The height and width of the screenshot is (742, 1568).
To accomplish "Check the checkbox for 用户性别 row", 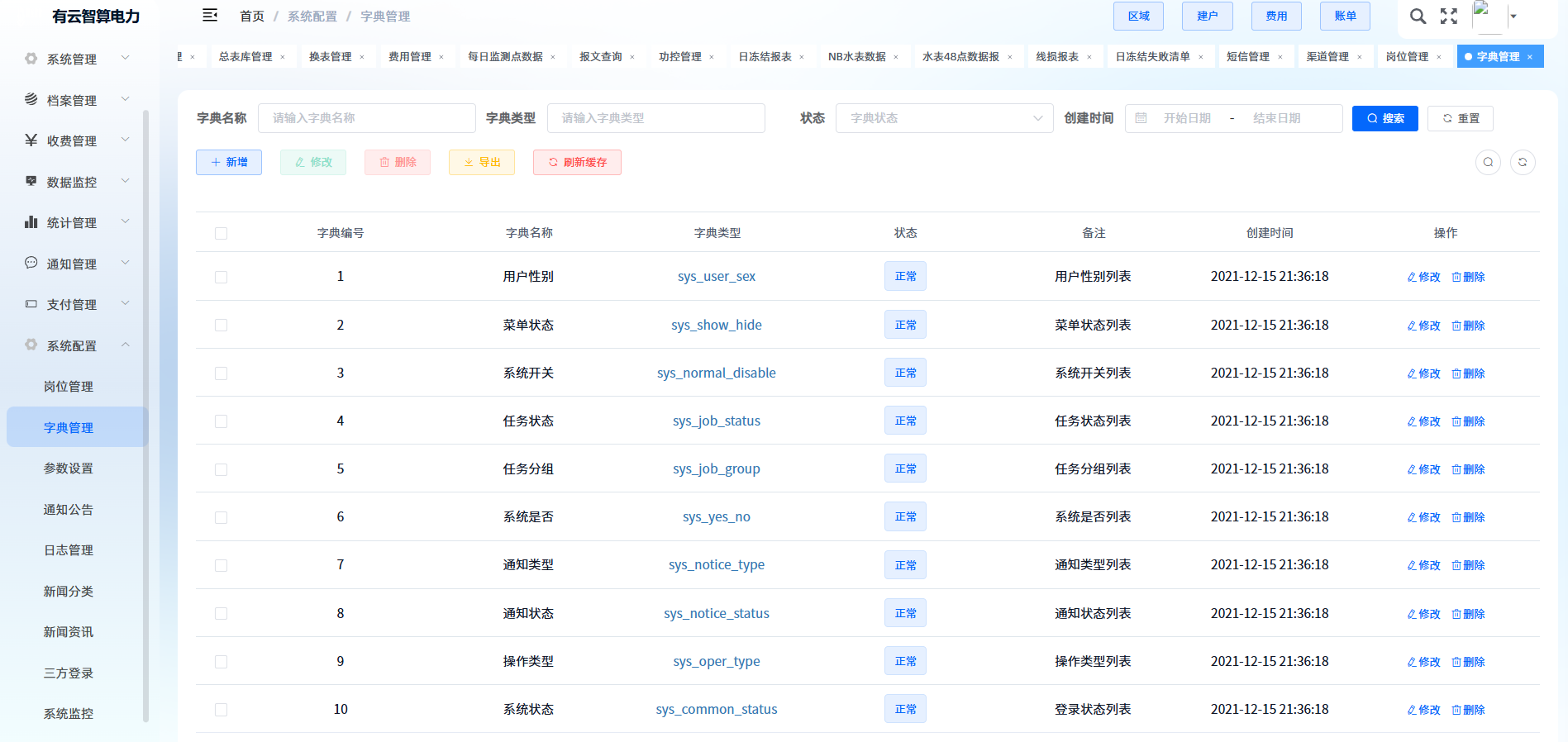I will pyautogui.click(x=221, y=277).
